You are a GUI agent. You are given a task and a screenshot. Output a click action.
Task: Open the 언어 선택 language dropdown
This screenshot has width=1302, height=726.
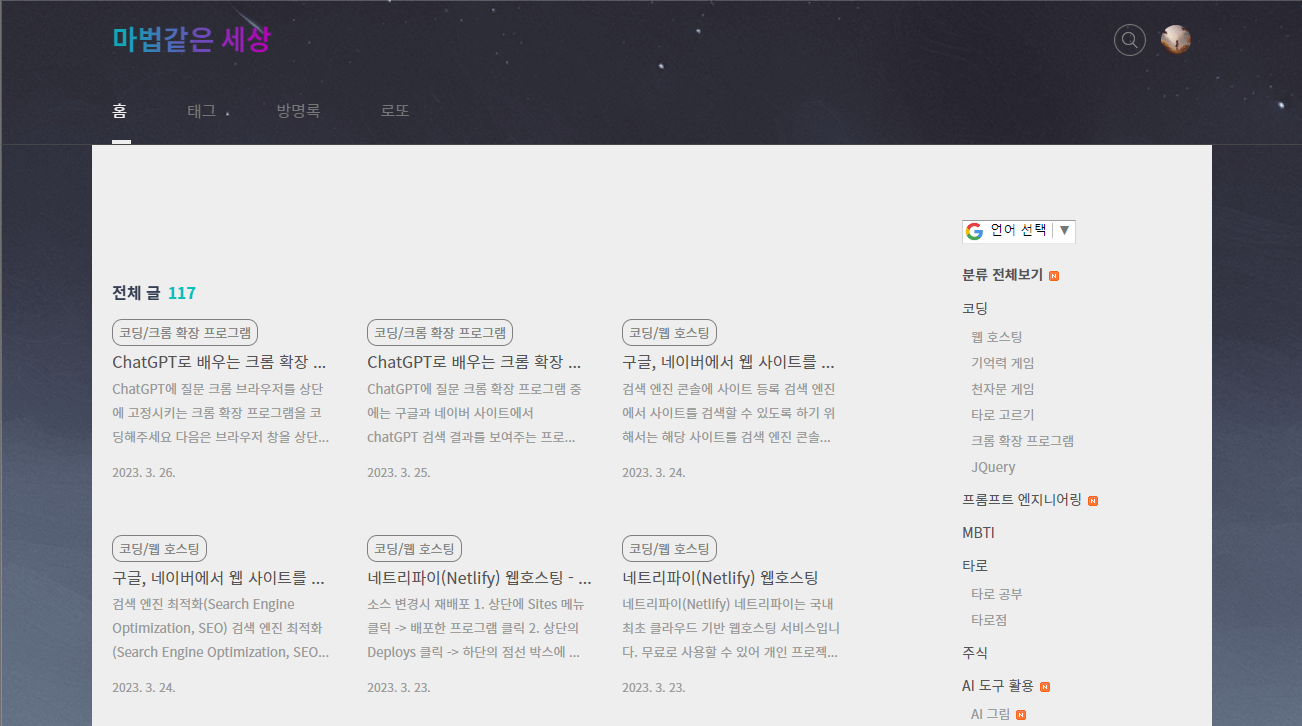coord(1066,231)
